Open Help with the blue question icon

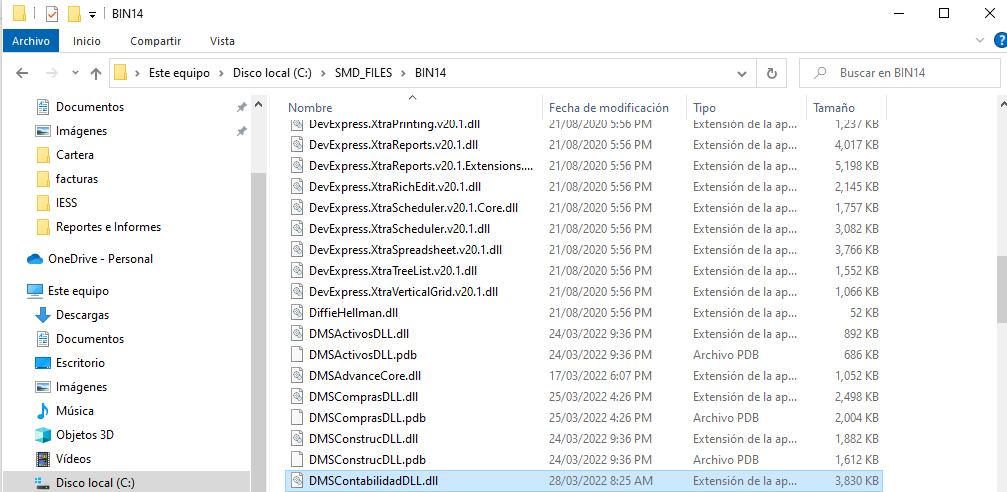(x=1001, y=40)
